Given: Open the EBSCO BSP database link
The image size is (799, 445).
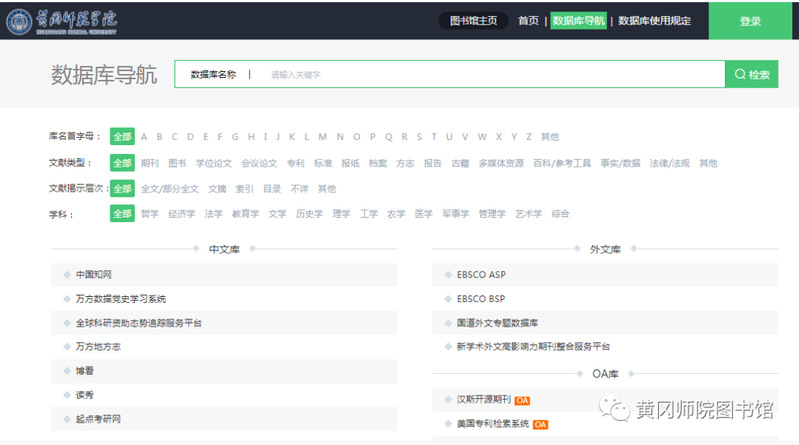Looking at the screenshot, I should tap(481, 298).
